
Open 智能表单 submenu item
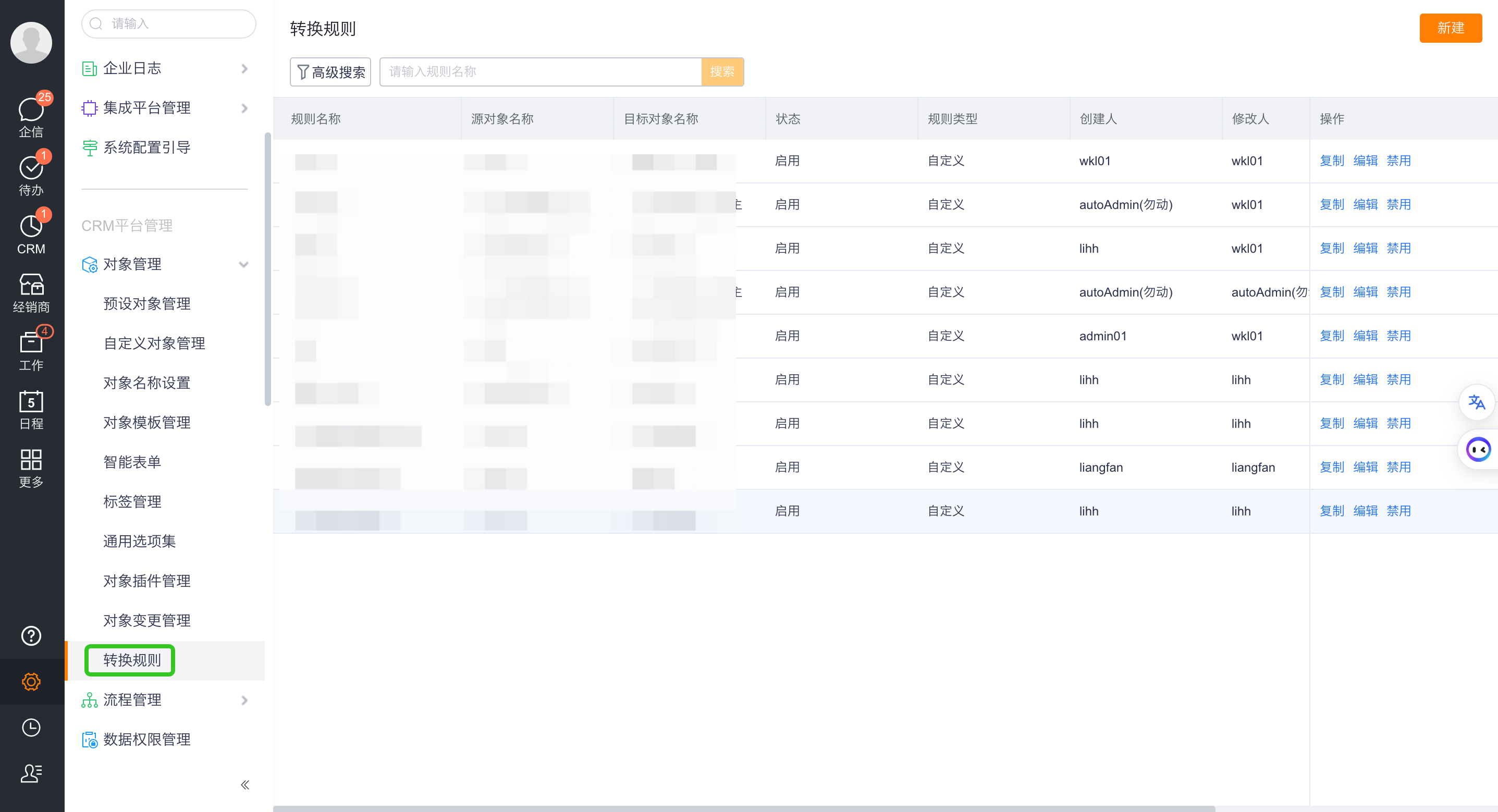132,462
